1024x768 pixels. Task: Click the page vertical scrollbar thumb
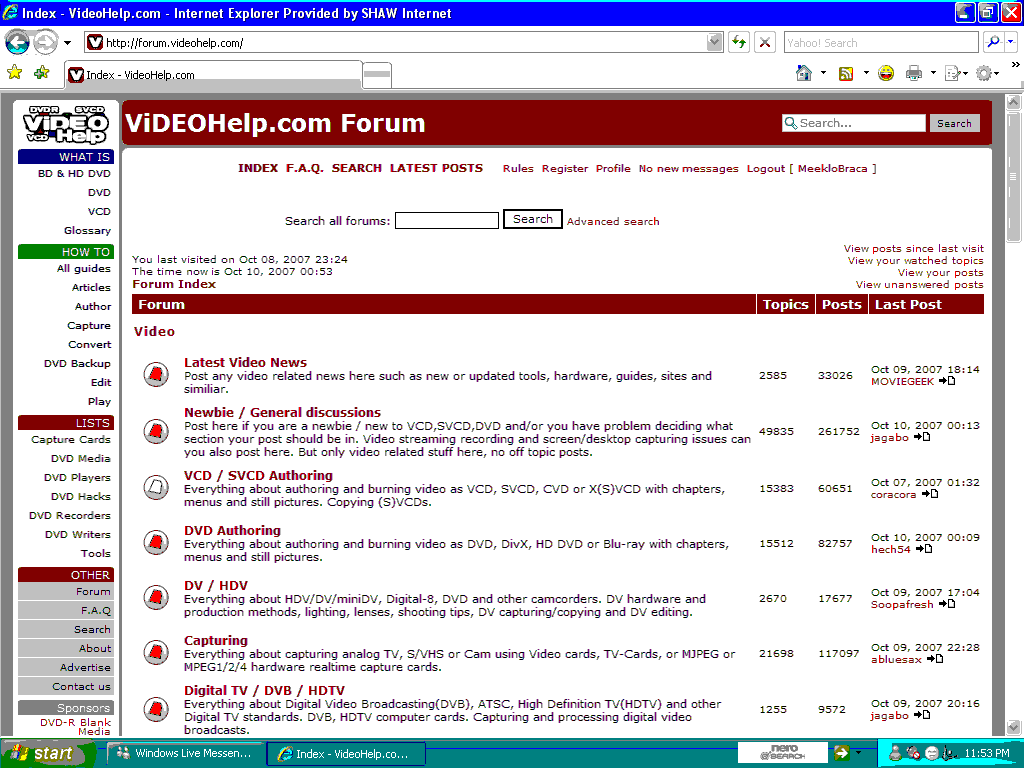1013,176
